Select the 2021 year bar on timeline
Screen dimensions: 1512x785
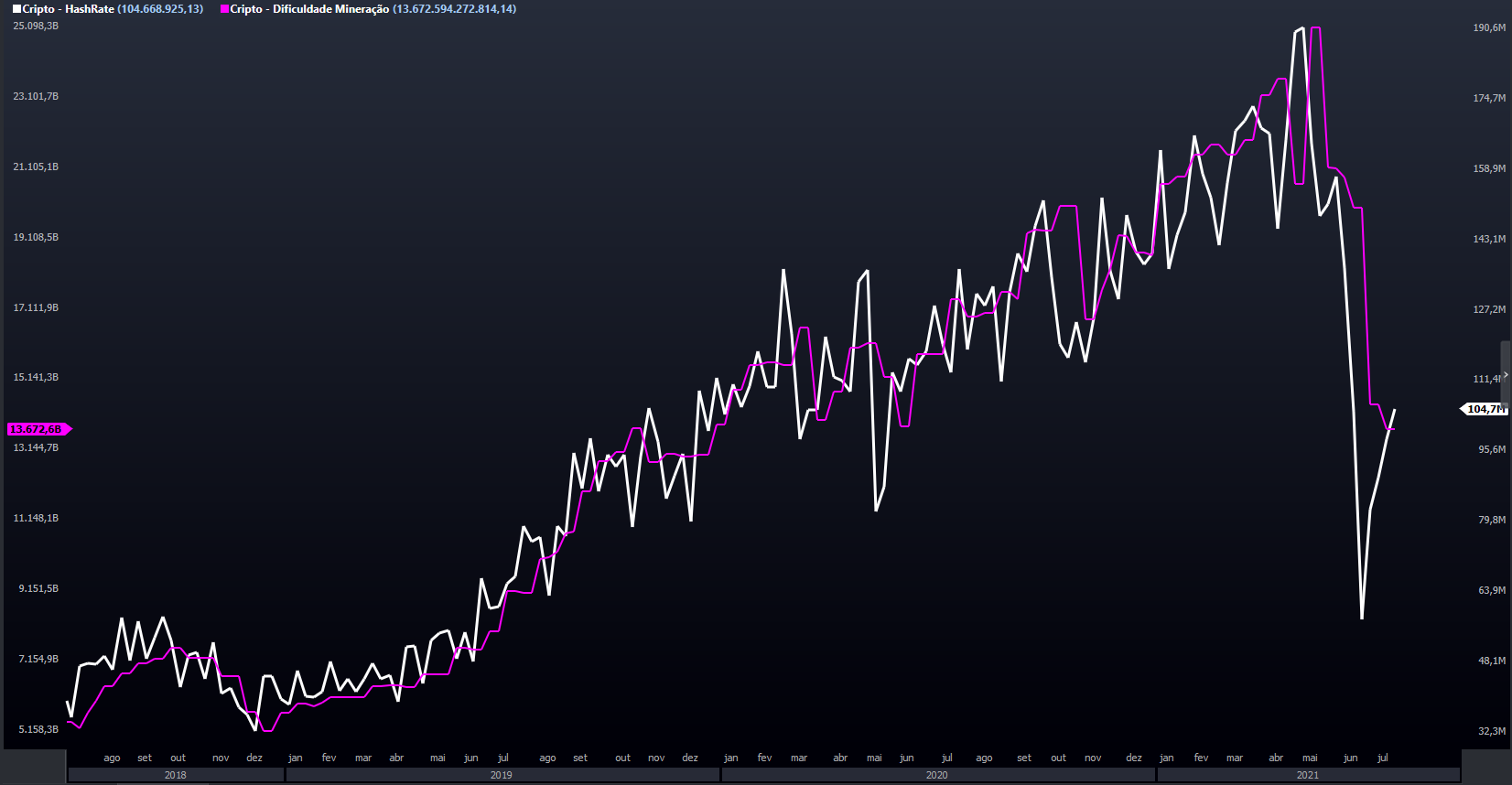click(1308, 775)
